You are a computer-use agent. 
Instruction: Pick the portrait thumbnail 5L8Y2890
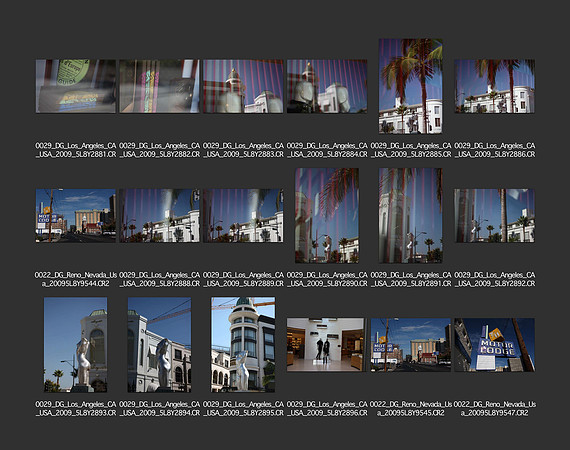coord(327,216)
